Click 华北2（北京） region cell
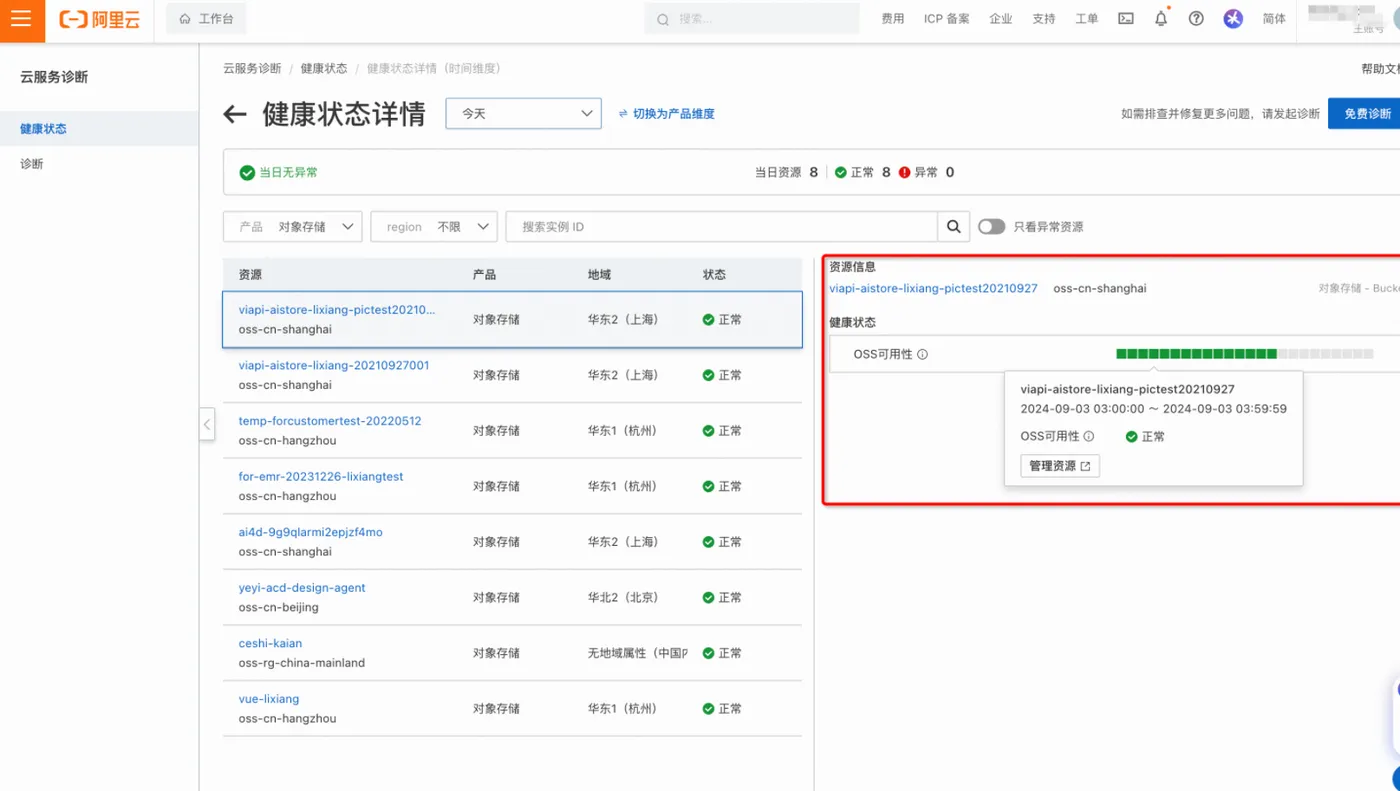The width and height of the screenshot is (1400, 791). [x=624, y=598]
